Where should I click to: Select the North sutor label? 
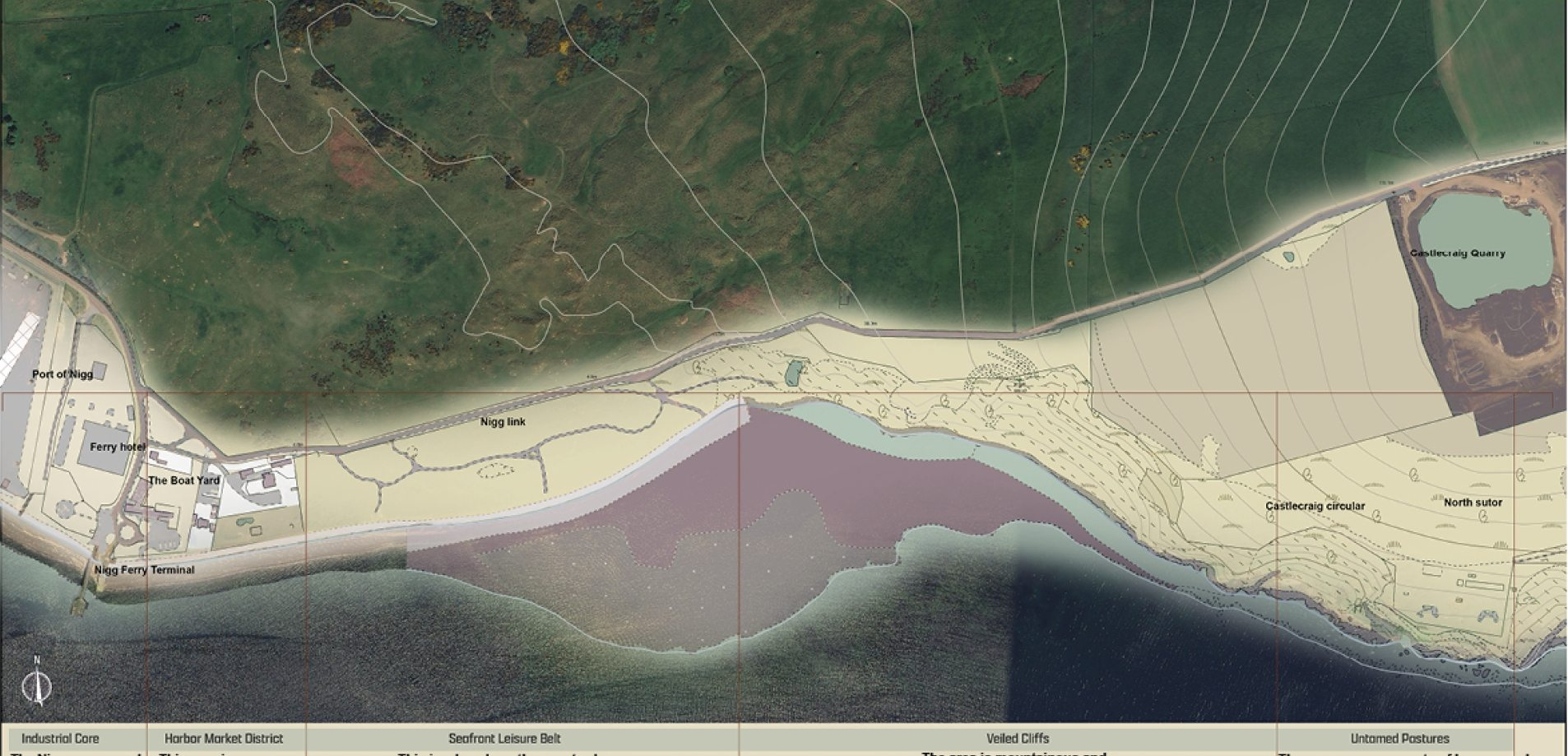[1473, 502]
